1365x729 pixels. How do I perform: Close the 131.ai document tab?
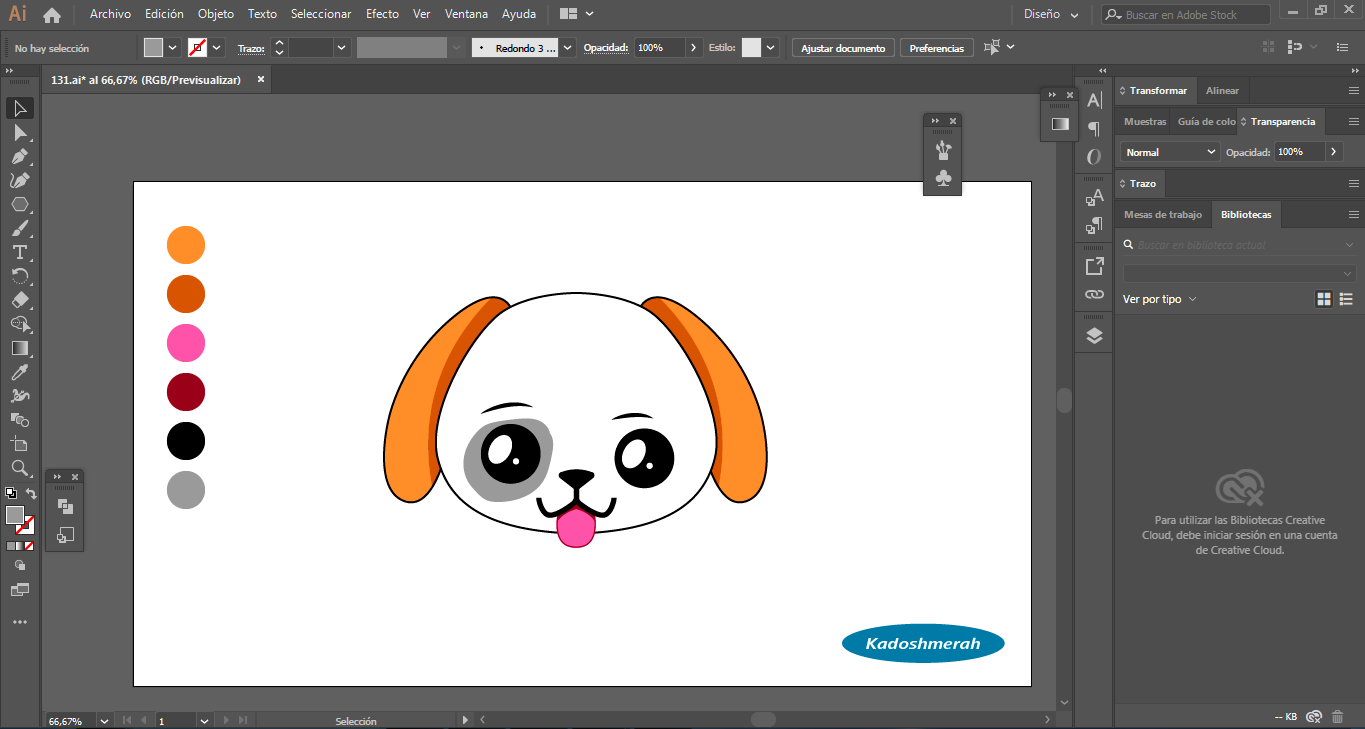261,79
